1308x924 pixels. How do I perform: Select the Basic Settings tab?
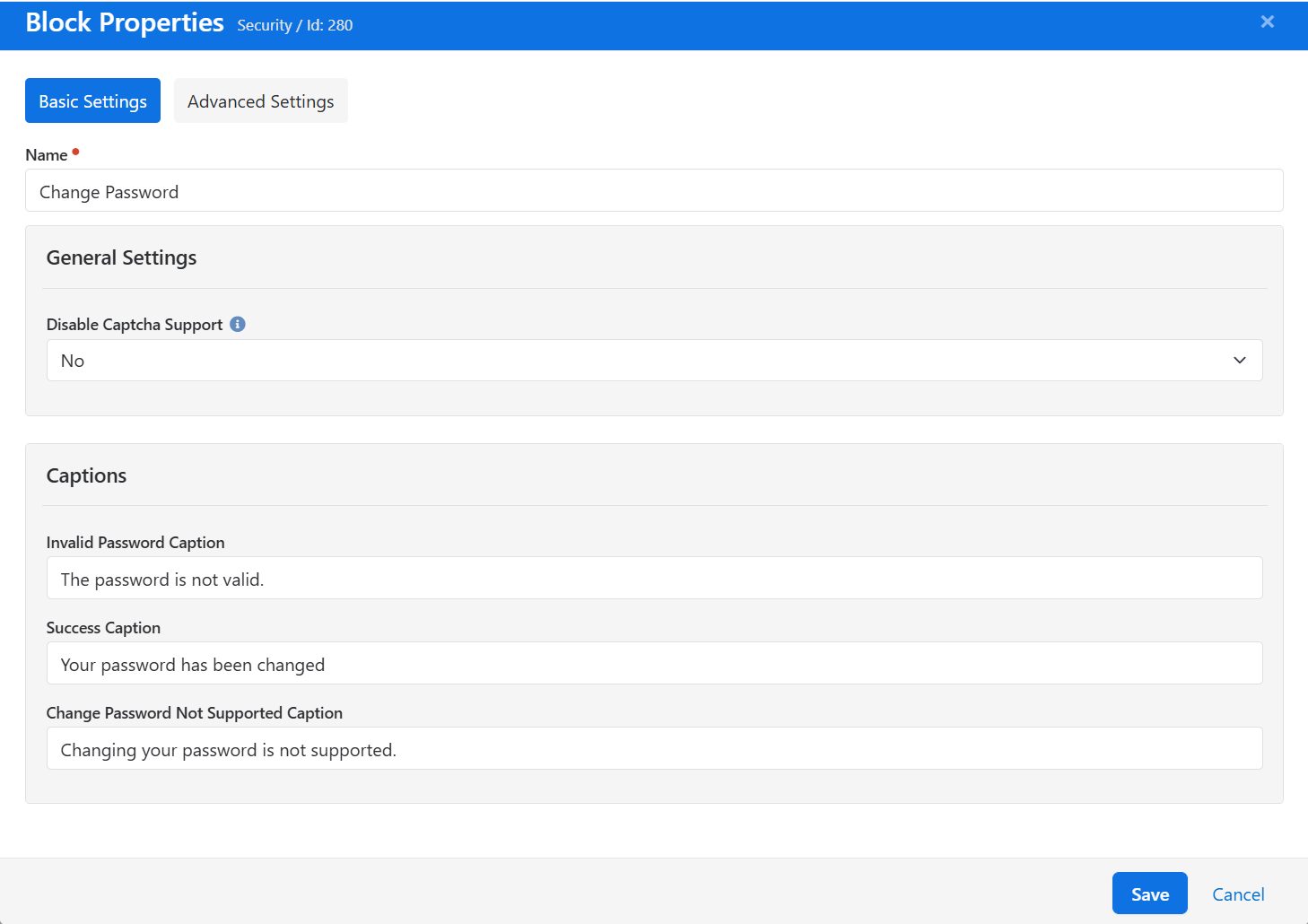click(x=92, y=101)
